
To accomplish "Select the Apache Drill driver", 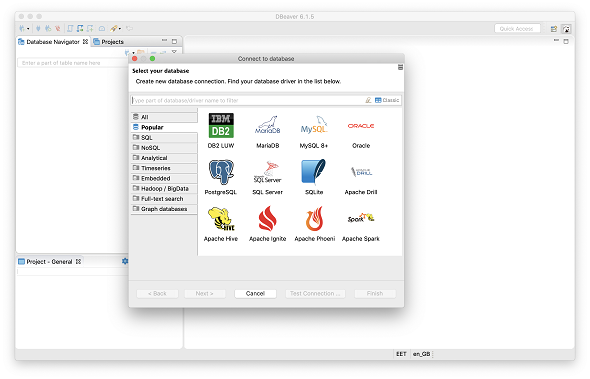I will [361, 177].
